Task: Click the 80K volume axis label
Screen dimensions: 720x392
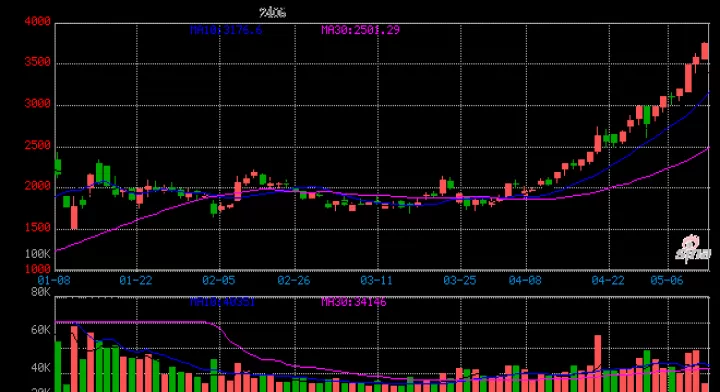Action: point(40,292)
